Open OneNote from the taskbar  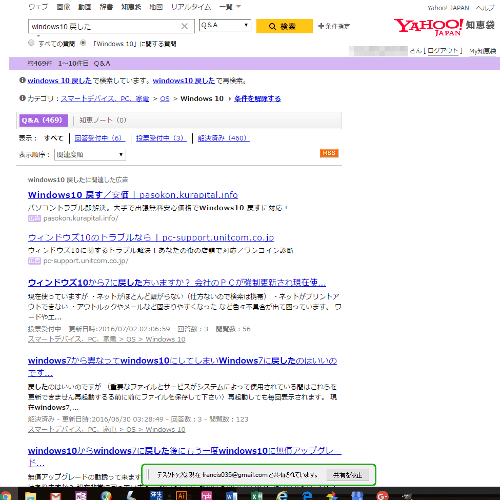coord(81,495)
